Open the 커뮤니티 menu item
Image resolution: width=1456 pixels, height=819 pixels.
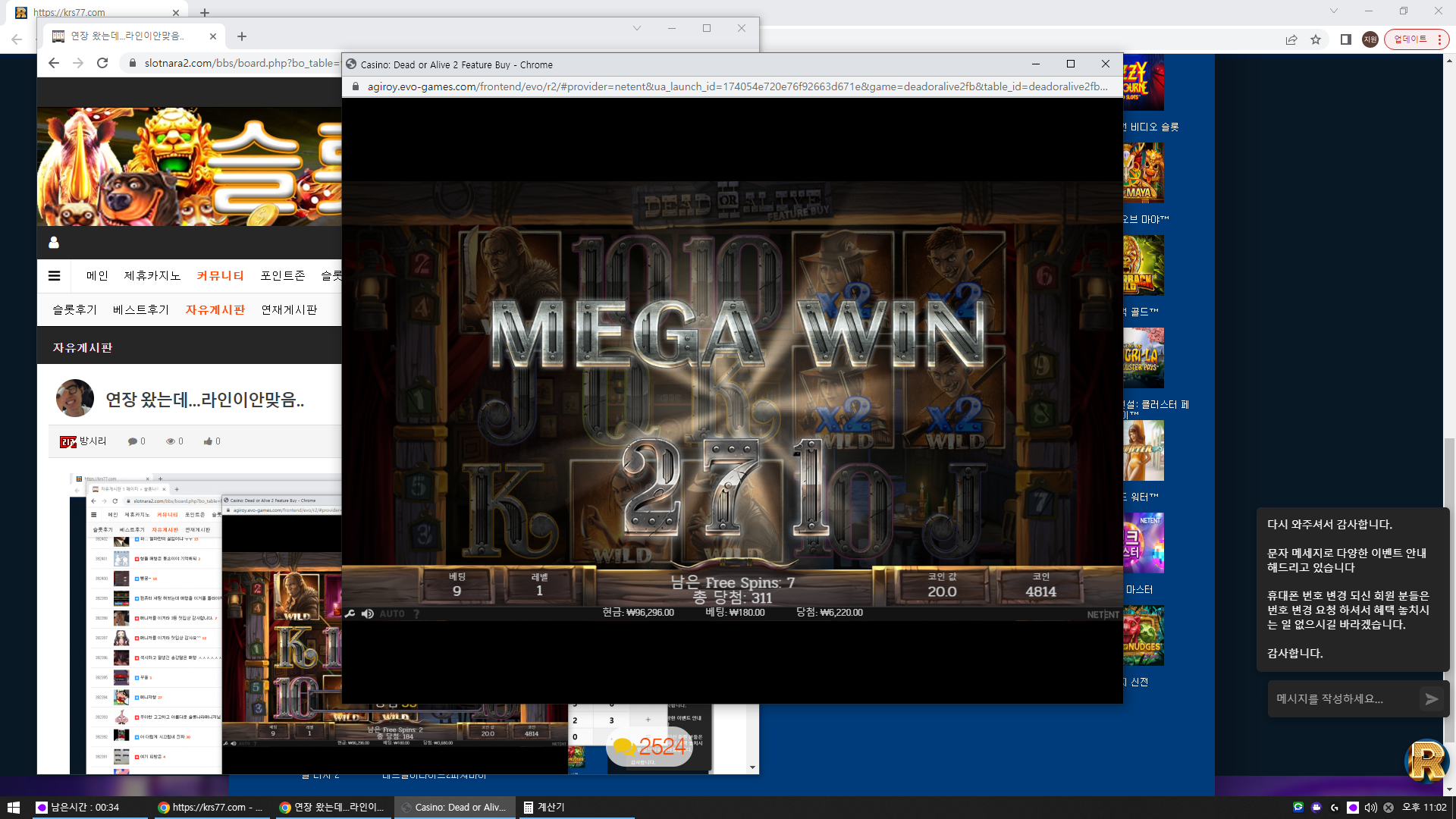pos(220,276)
